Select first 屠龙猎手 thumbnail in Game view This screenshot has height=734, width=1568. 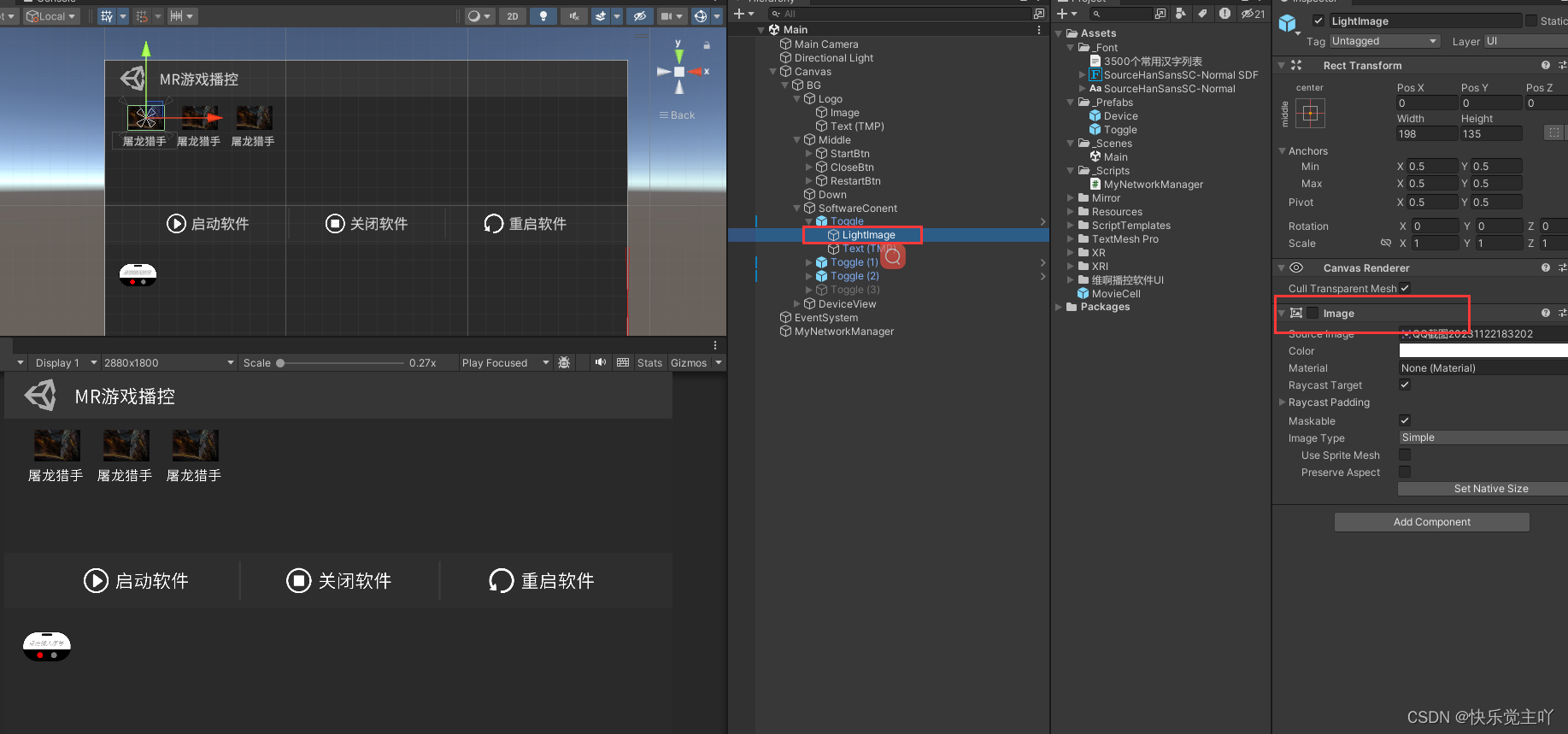pos(56,446)
